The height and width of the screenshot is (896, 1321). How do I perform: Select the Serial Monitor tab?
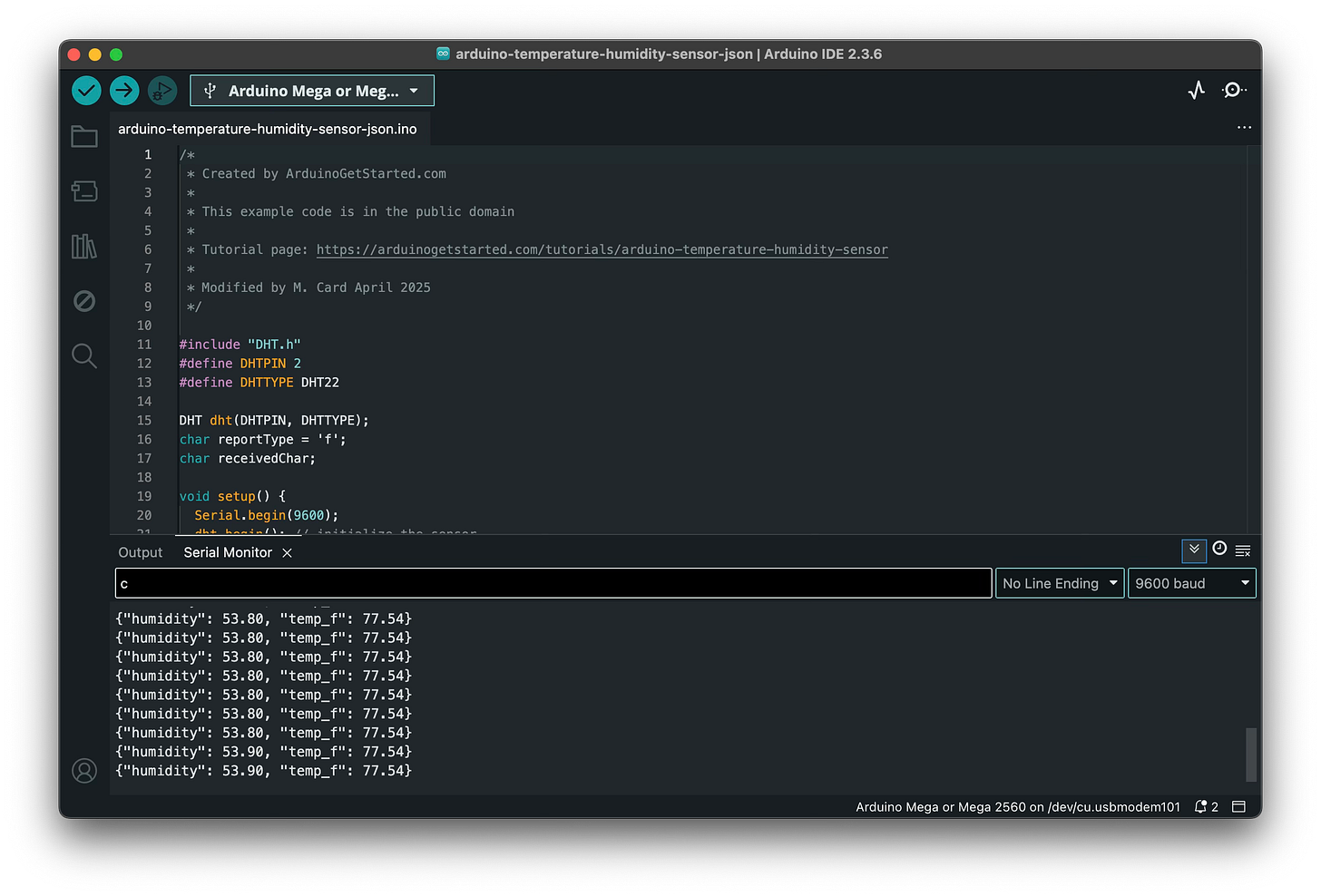[227, 551]
